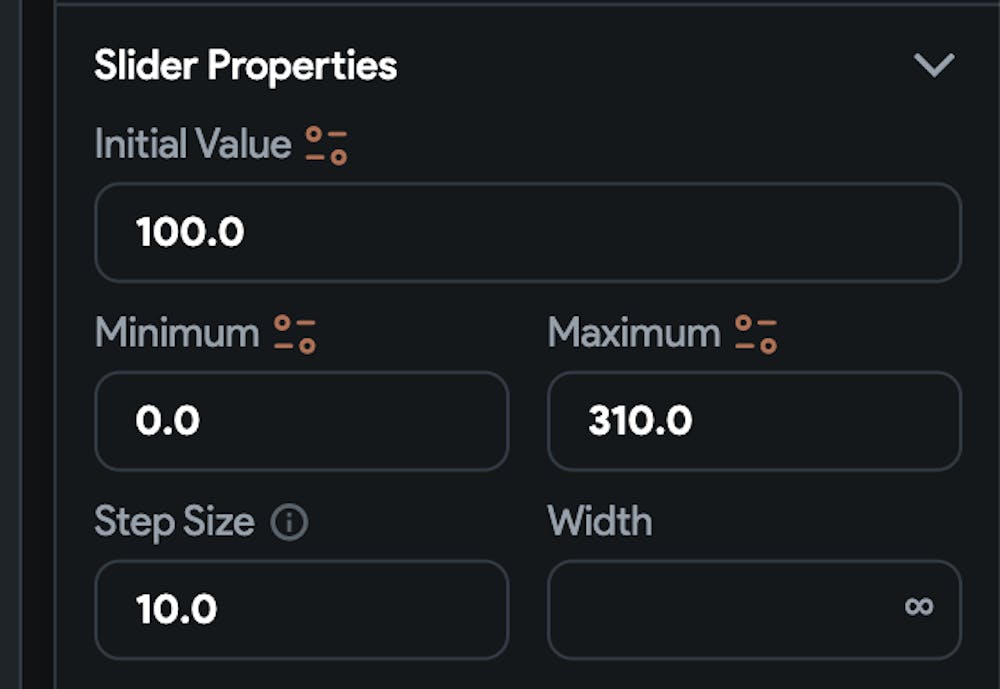The height and width of the screenshot is (689, 1000).
Task: Click the Initial Value field showing 100.0
Action: pos(527,232)
